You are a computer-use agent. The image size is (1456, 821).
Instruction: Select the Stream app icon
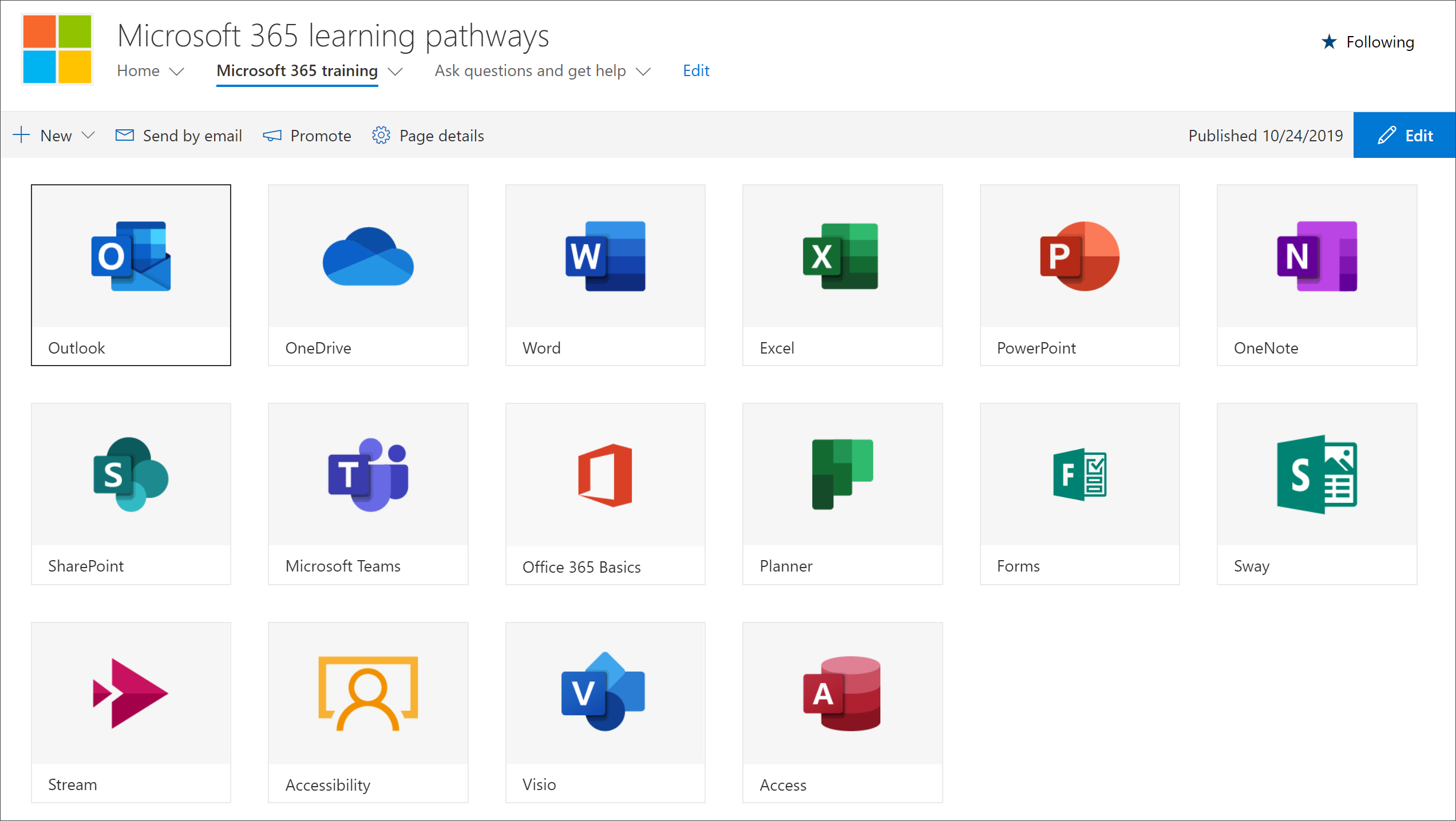(131, 693)
